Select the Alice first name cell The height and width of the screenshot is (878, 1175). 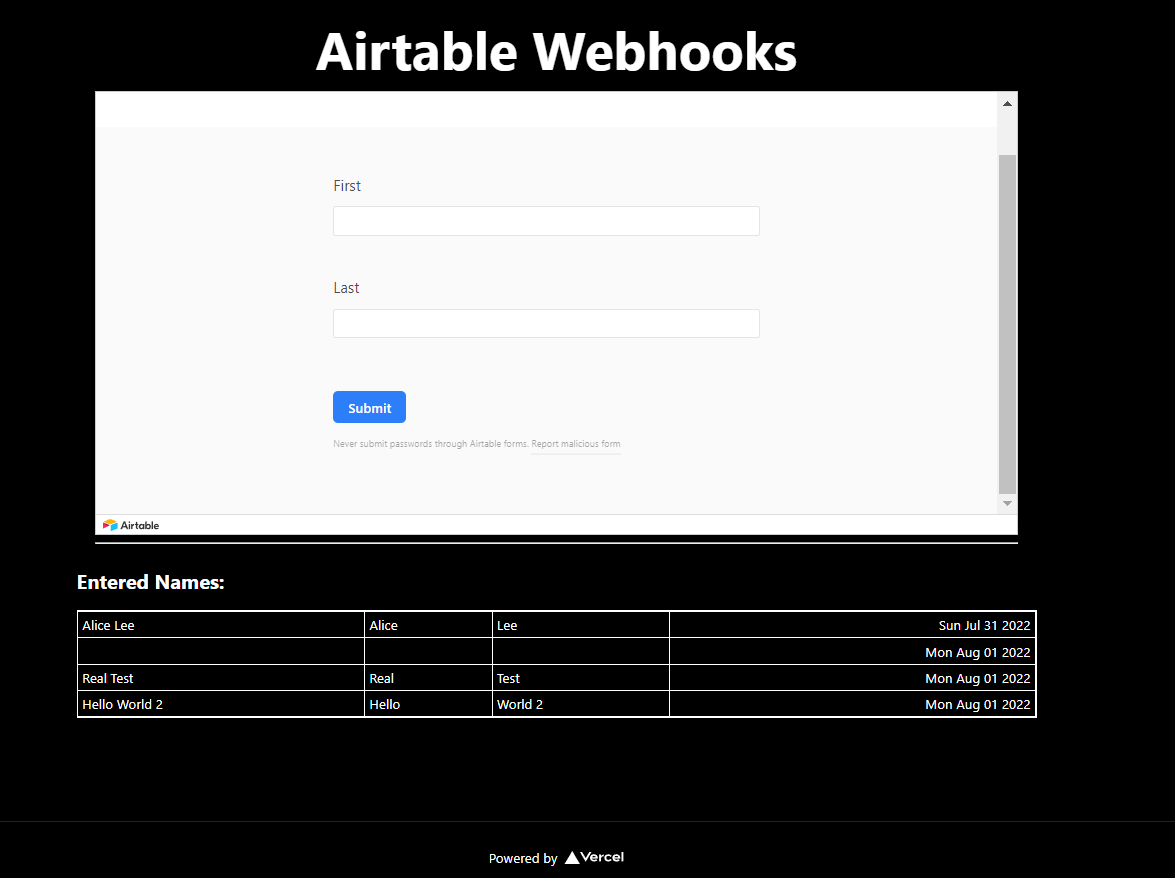429,625
